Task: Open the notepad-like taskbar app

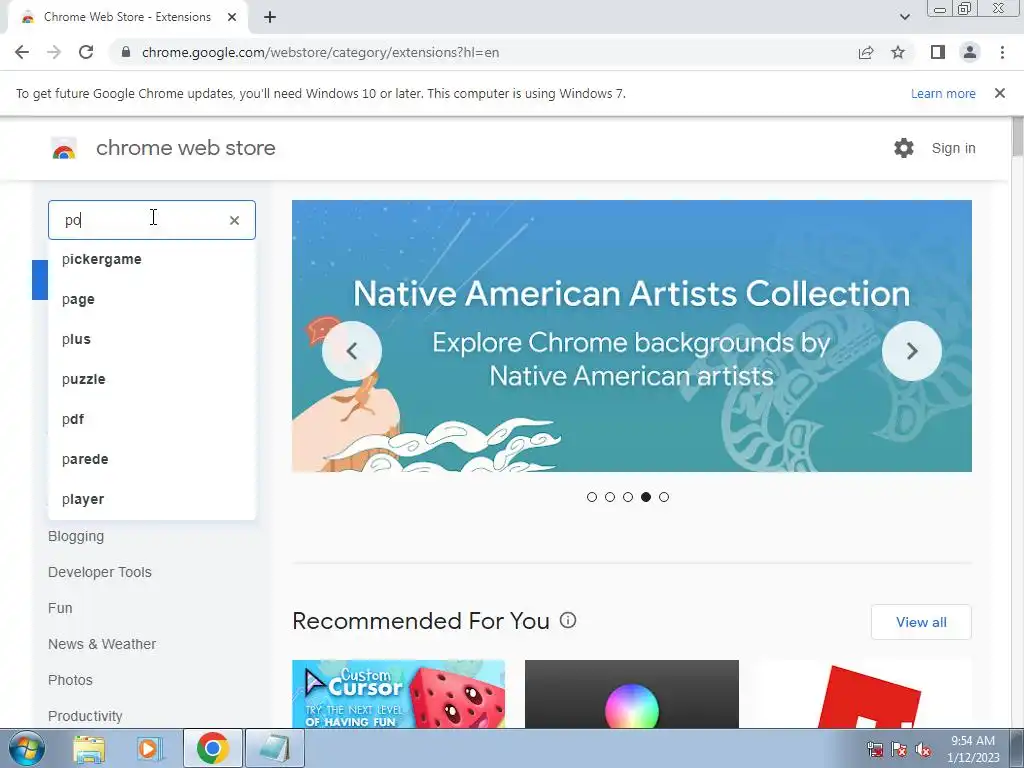Action: (275, 748)
